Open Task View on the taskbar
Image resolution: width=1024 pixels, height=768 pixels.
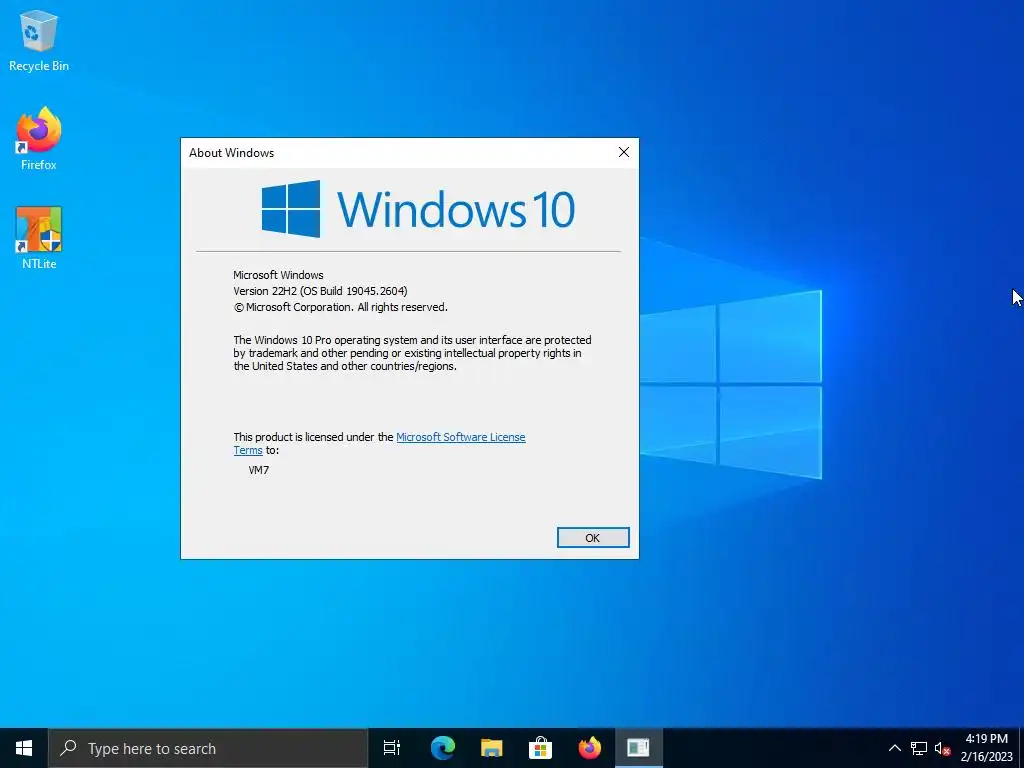pyautogui.click(x=392, y=748)
